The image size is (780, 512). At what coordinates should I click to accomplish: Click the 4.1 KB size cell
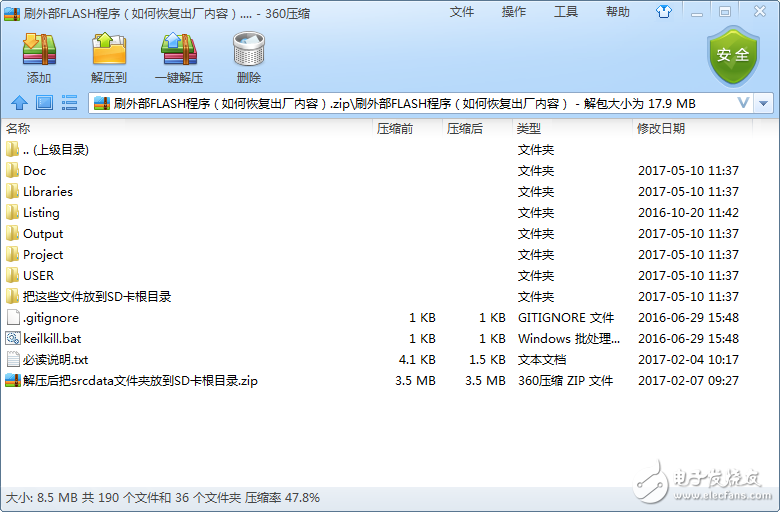pyautogui.click(x=417, y=360)
